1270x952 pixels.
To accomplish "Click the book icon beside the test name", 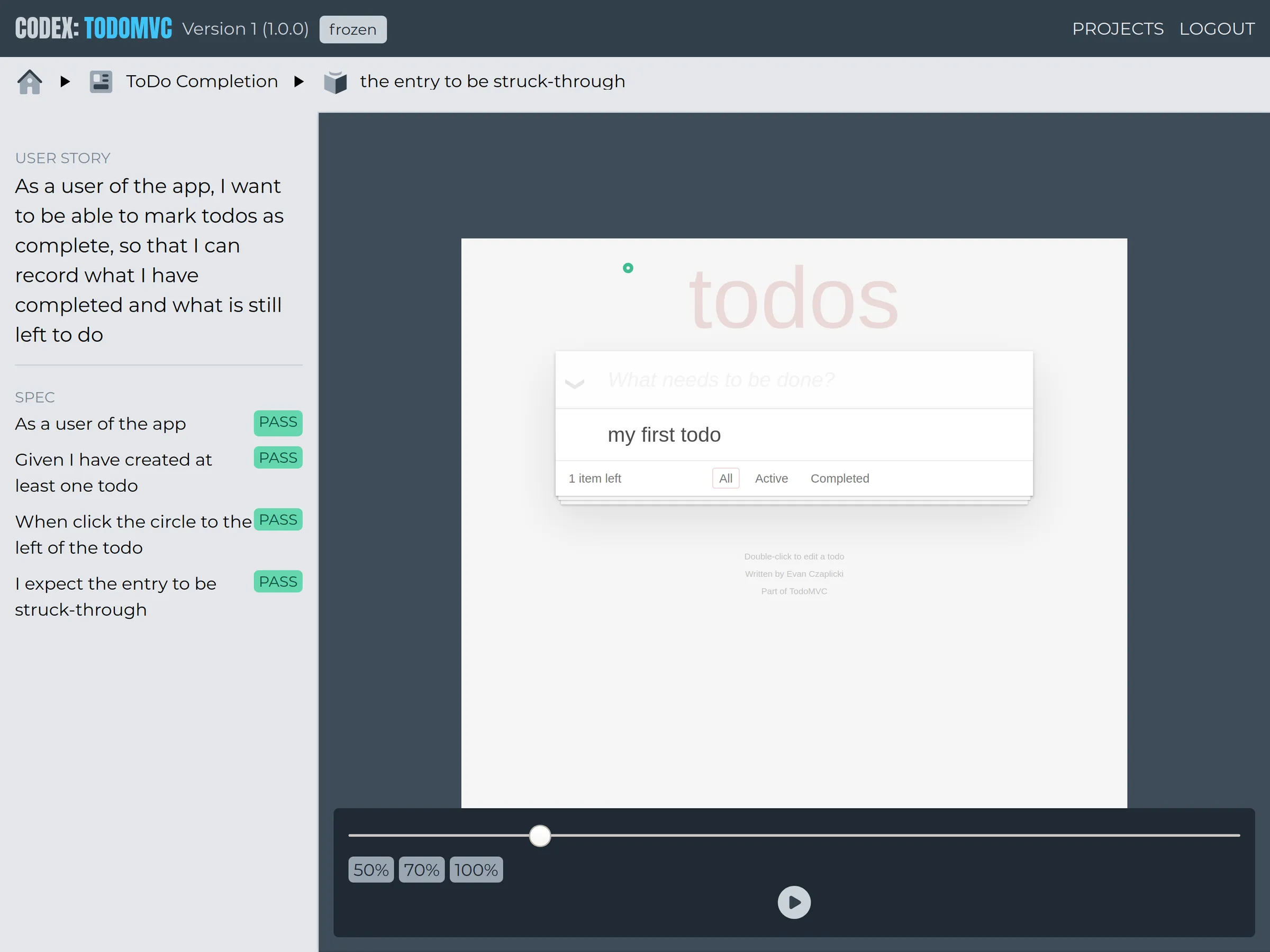I will 336,81.
